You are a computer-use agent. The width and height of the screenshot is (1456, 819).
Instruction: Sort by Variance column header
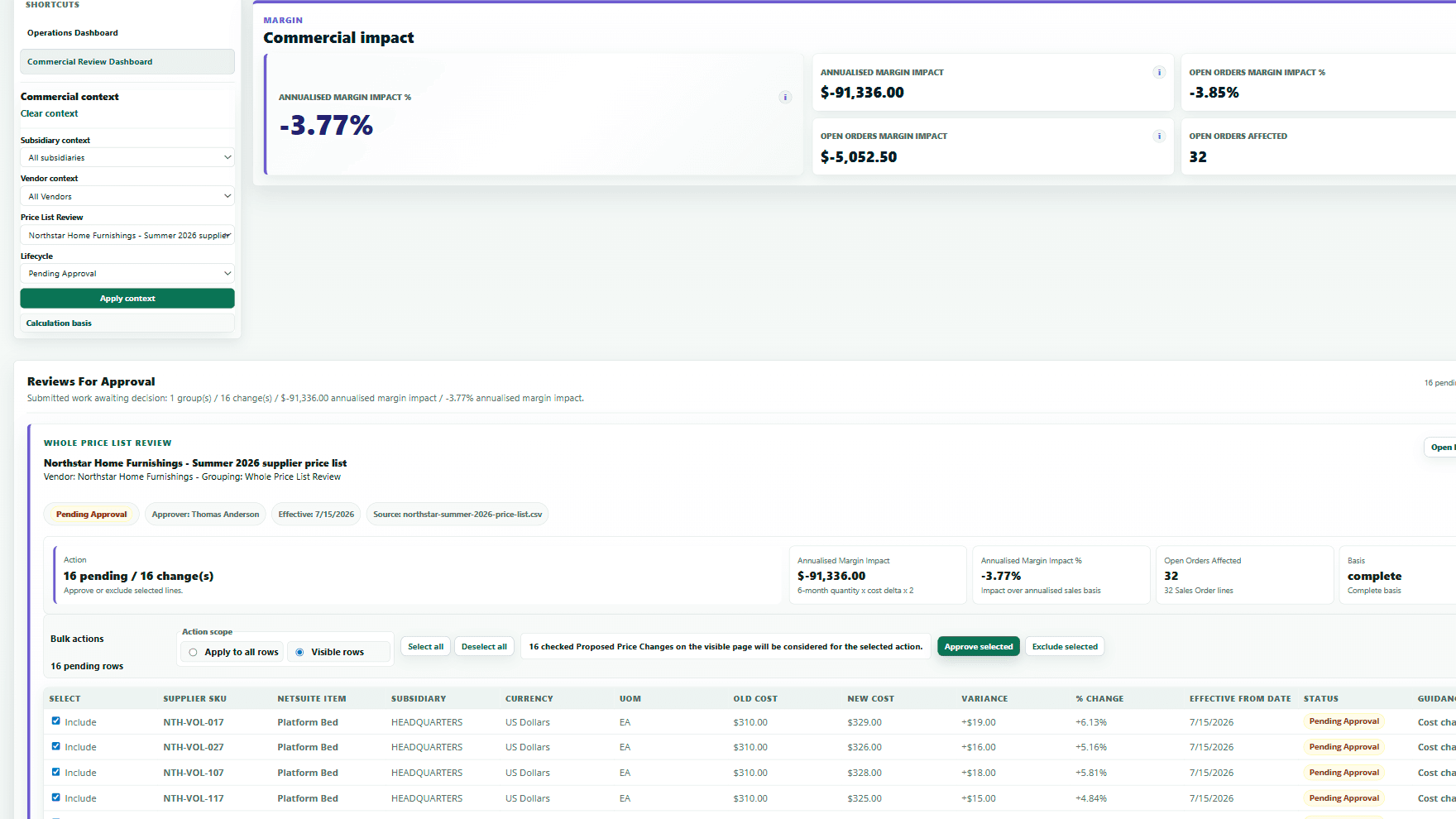point(984,699)
